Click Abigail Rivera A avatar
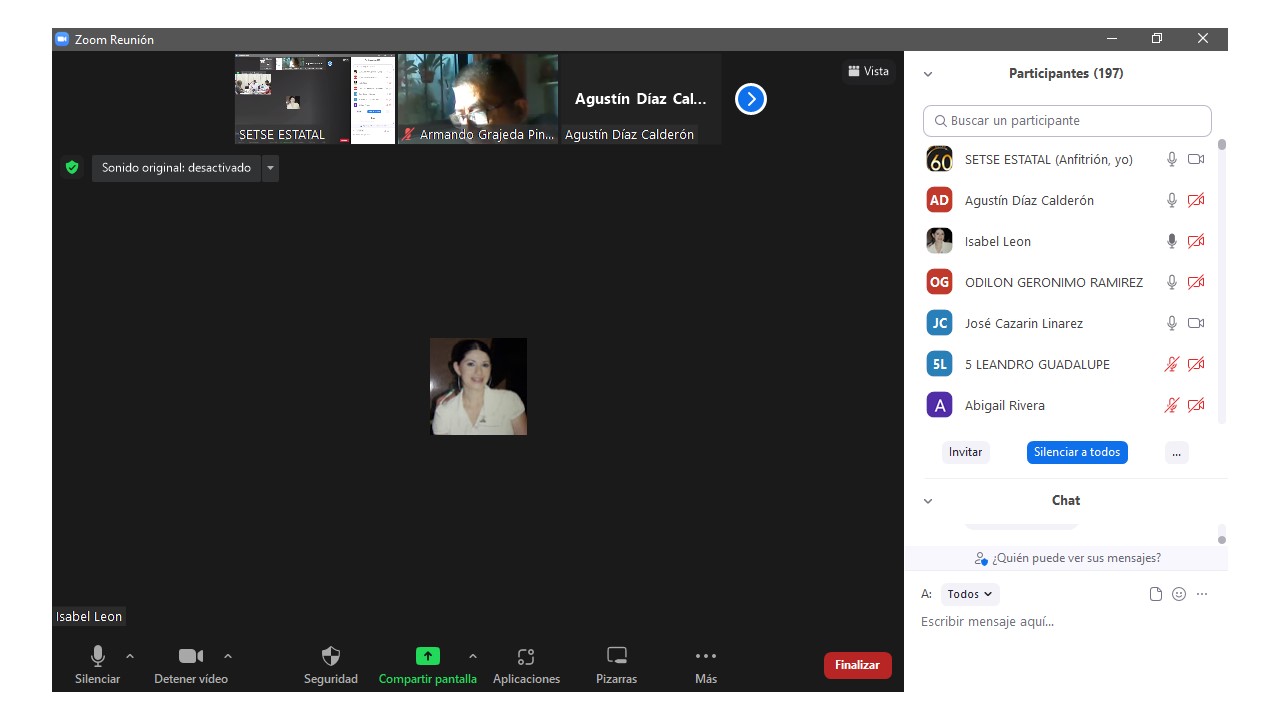 [940, 405]
